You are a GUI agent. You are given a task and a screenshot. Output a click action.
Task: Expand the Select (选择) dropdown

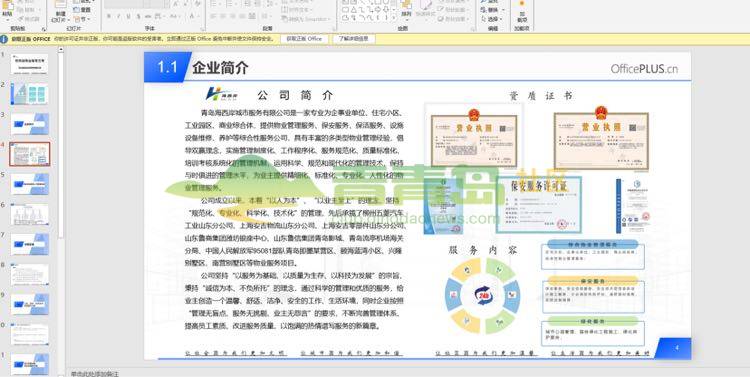click(501, 19)
